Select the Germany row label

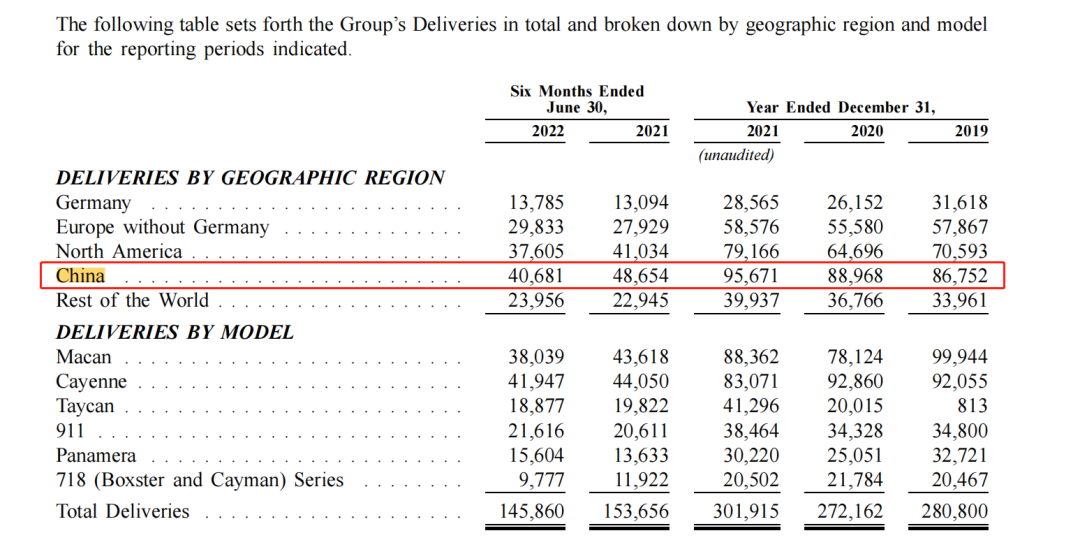point(93,203)
